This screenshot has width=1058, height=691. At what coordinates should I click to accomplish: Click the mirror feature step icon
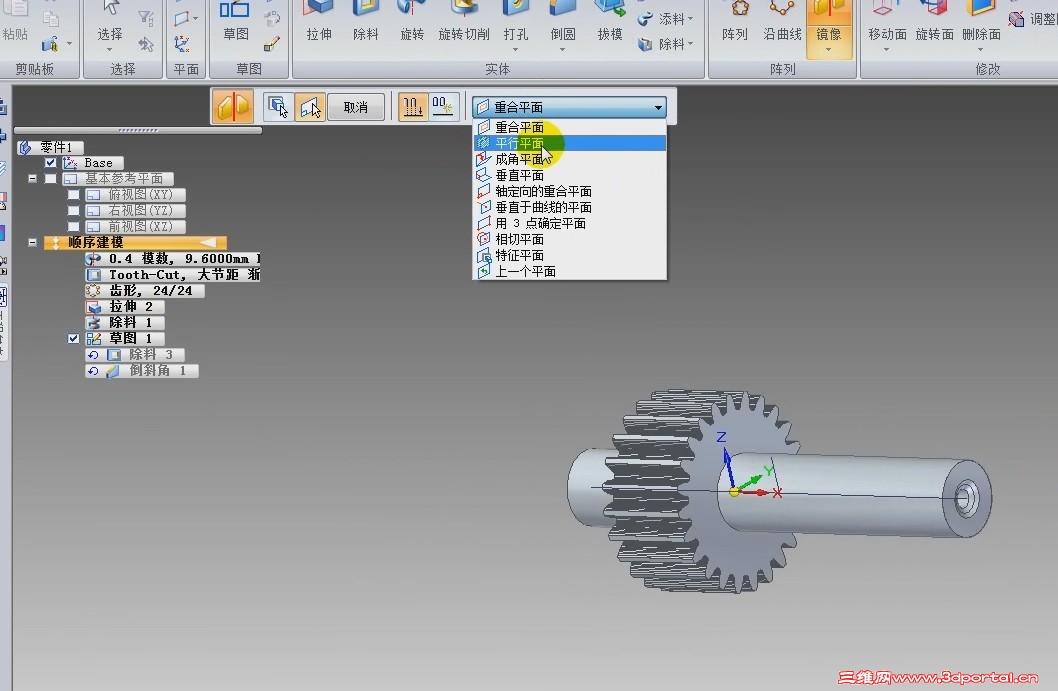tap(233, 107)
